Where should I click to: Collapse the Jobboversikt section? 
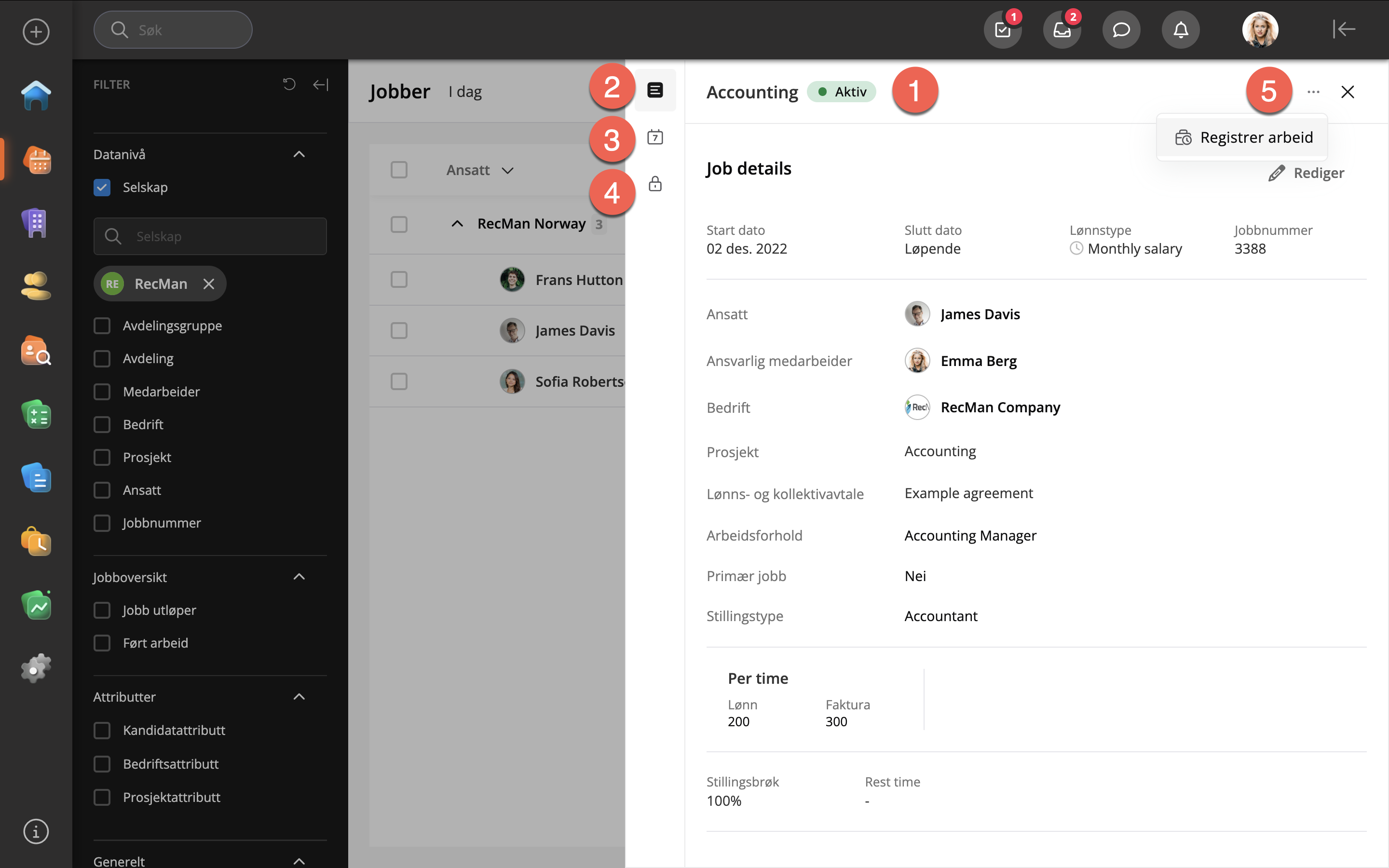coord(299,576)
